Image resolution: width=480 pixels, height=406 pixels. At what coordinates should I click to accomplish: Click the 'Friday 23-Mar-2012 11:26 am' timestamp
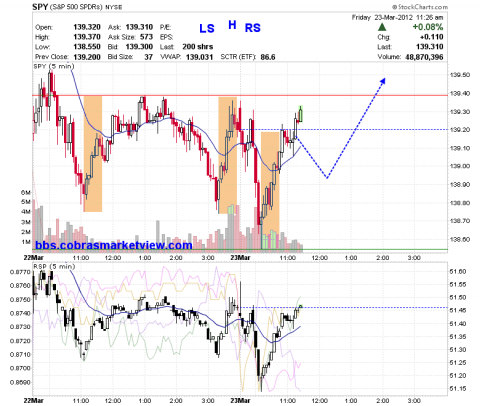pos(397,17)
